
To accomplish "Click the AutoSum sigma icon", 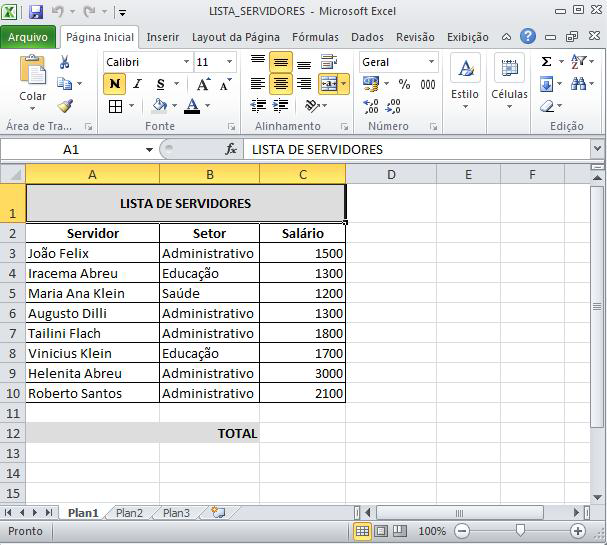I will click(x=546, y=62).
